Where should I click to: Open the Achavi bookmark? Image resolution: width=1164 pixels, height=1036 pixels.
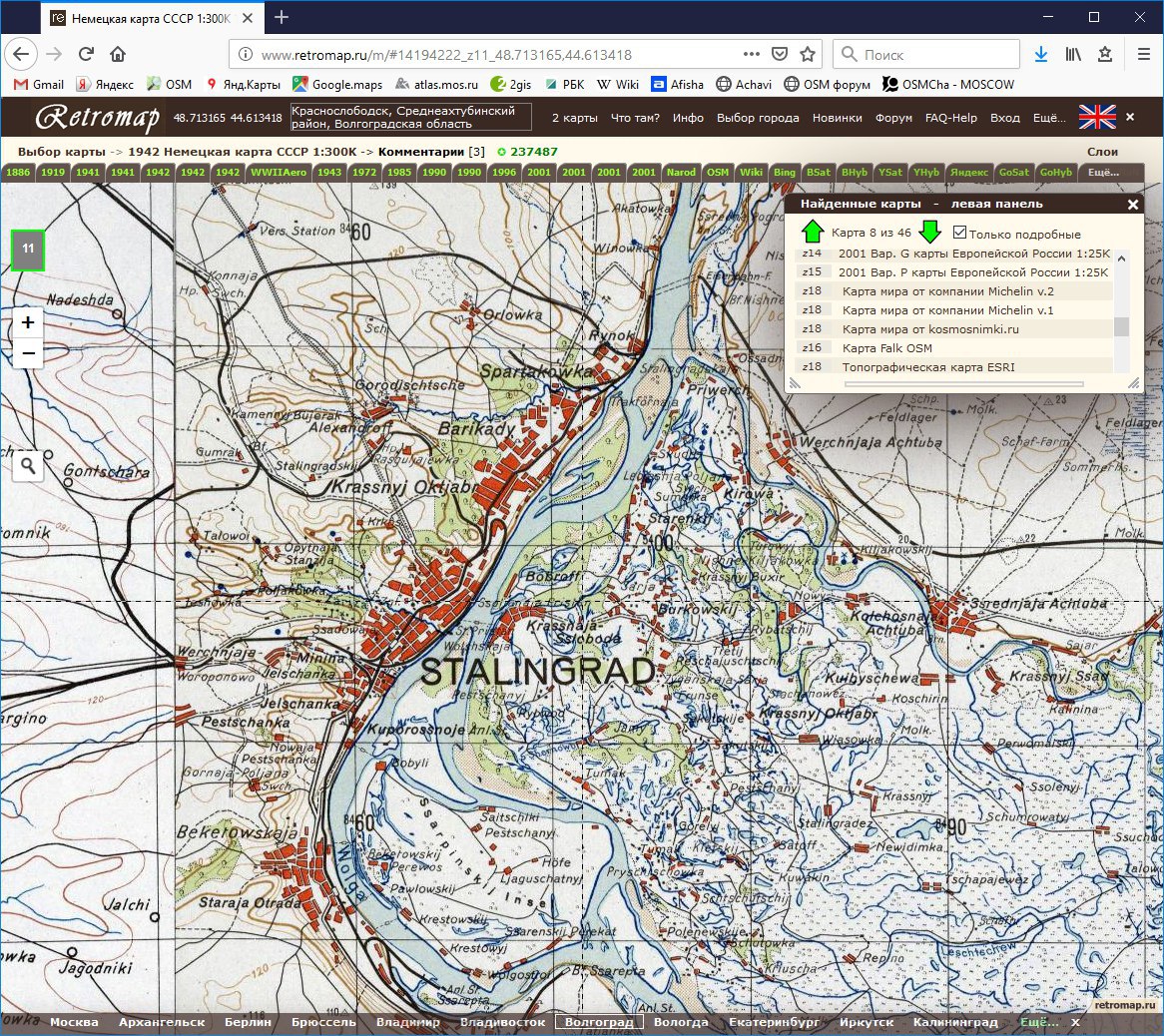(744, 85)
